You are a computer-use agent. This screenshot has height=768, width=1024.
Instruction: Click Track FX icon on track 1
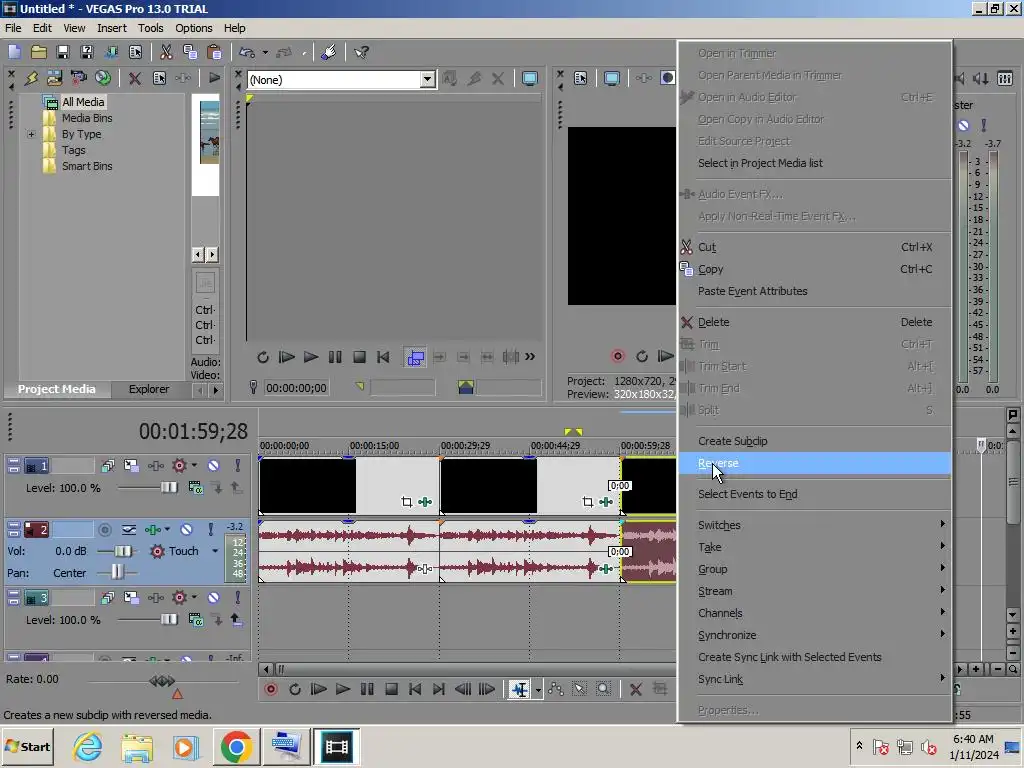tap(155, 466)
